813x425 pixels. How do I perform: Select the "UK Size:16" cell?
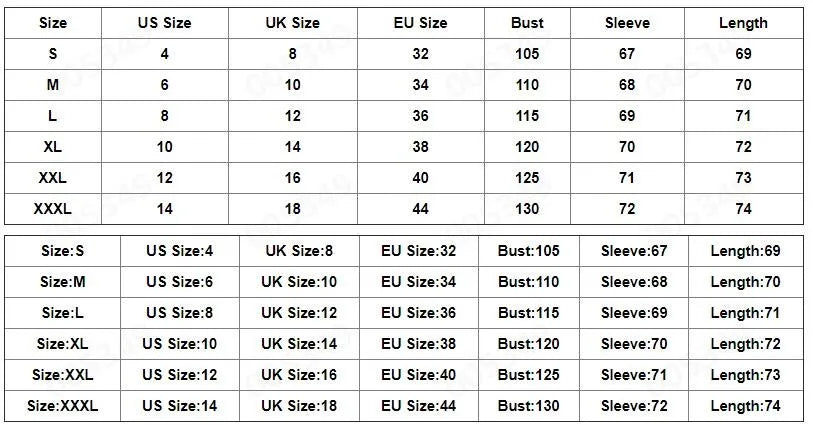(297, 375)
